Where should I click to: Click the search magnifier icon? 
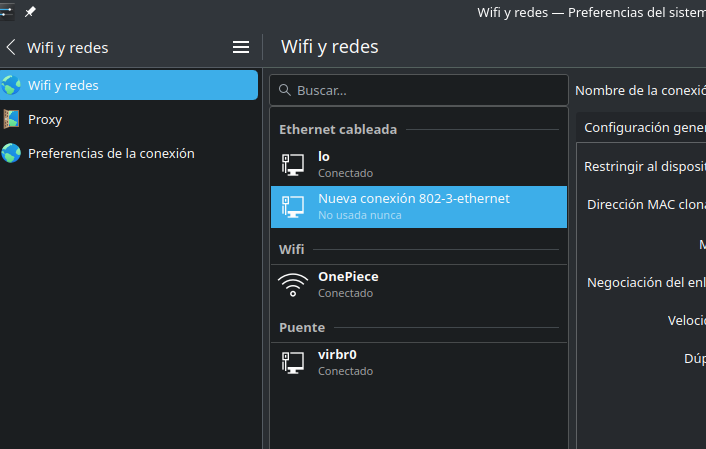pyautogui.click(x=285, y=90)
